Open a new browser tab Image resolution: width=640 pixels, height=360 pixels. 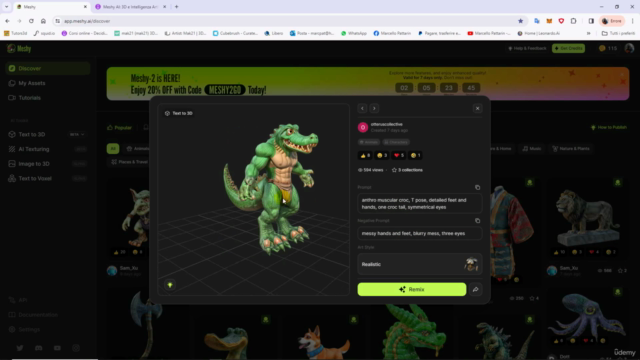click(x=176, y=7)
